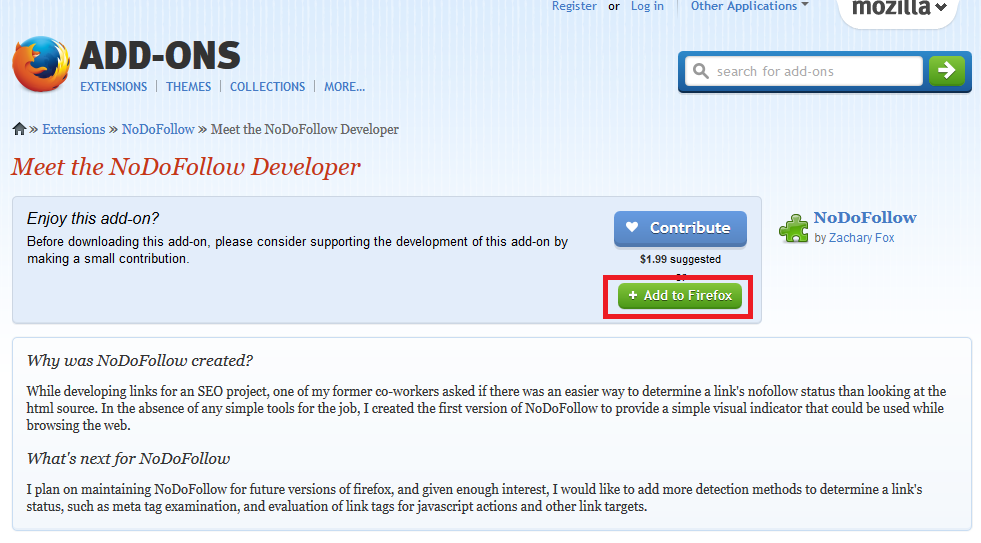Click the heart icon on Contribute button
The width and height of the screenshot is (981, 543).
(x=632, y=227)
